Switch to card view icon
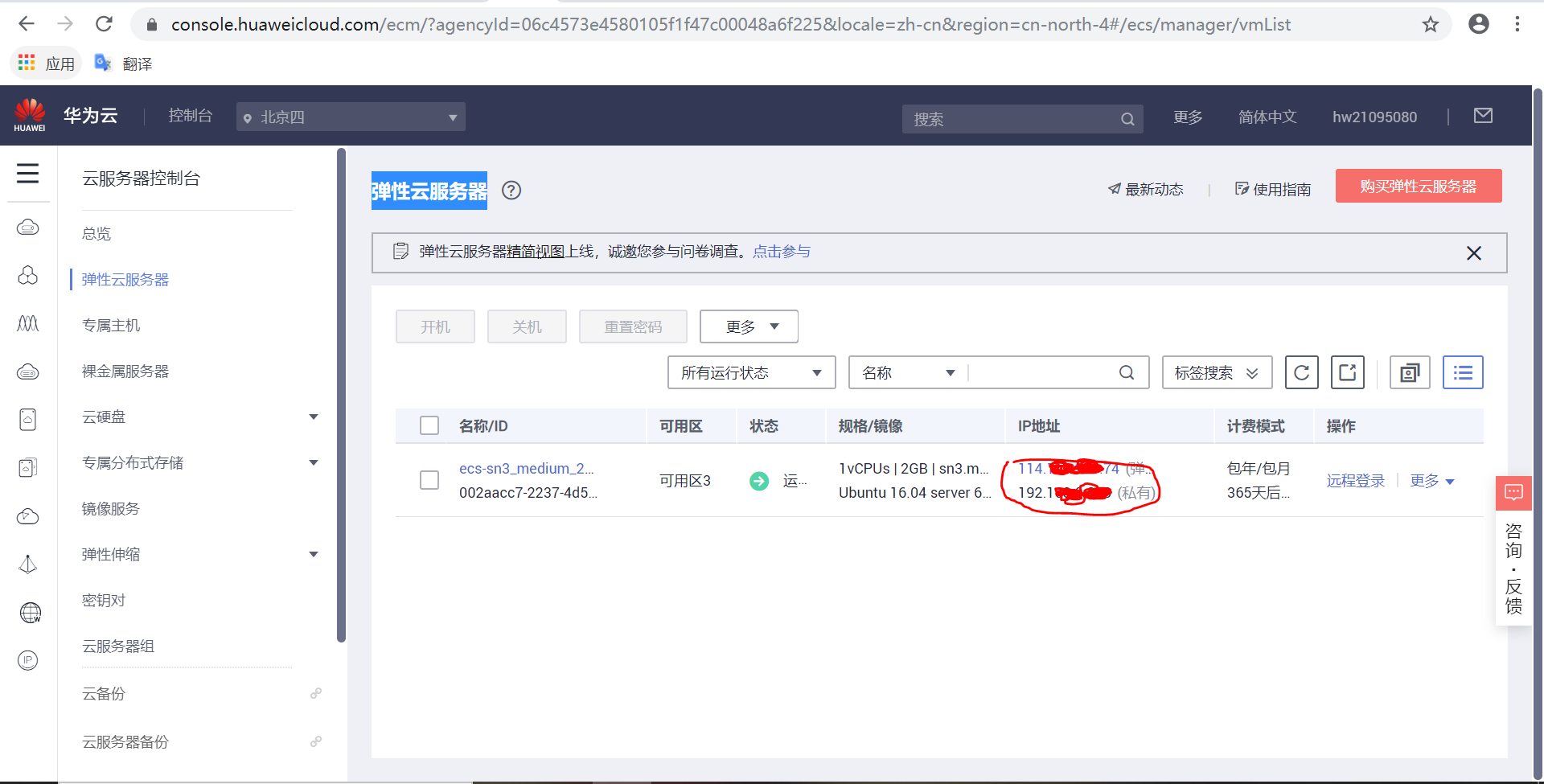The height and width of the screenshot is (784, 1544). (1410, 371)
